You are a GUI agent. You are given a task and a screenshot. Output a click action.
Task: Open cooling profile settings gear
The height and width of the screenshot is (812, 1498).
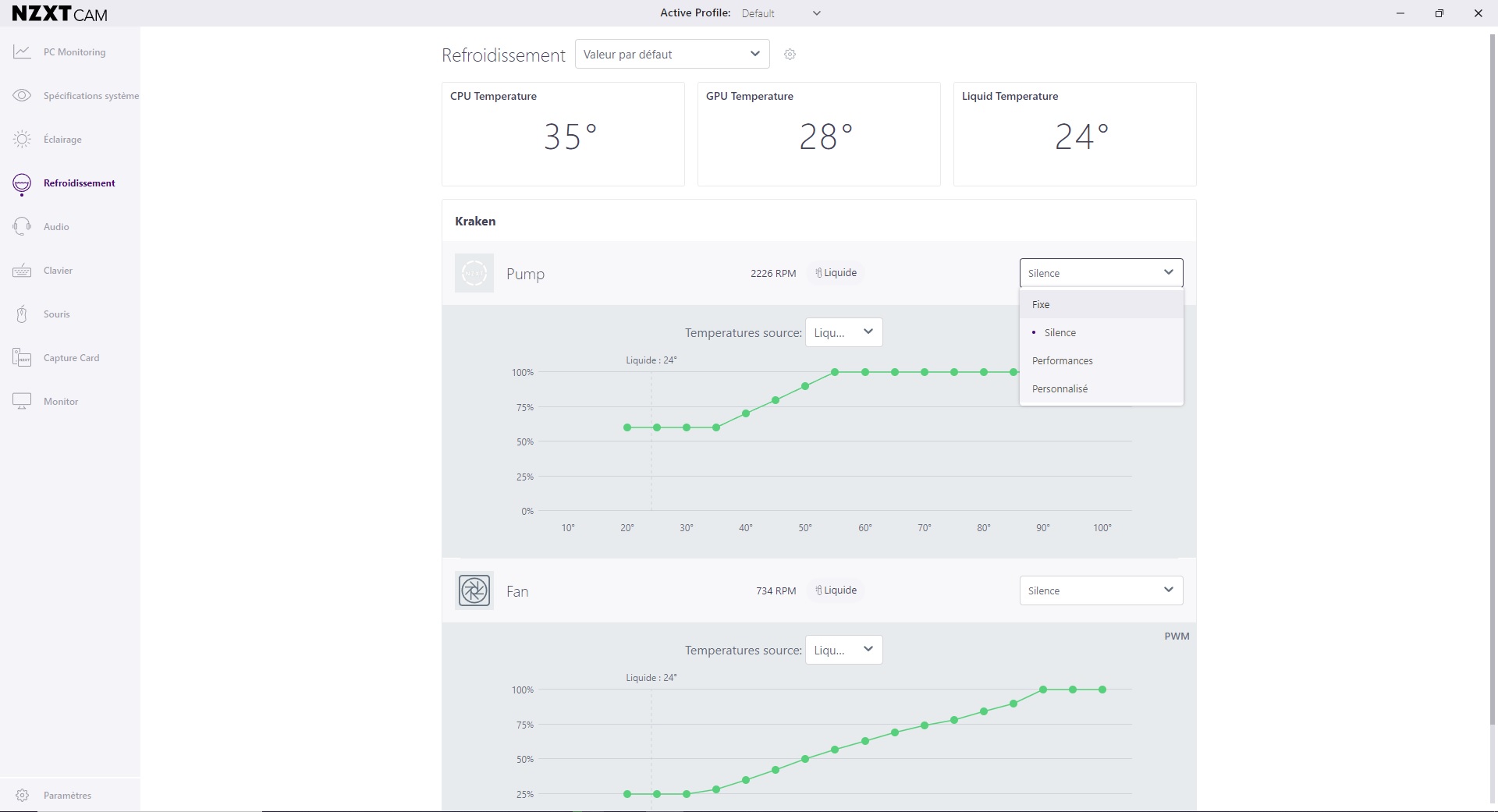(790, 55)
